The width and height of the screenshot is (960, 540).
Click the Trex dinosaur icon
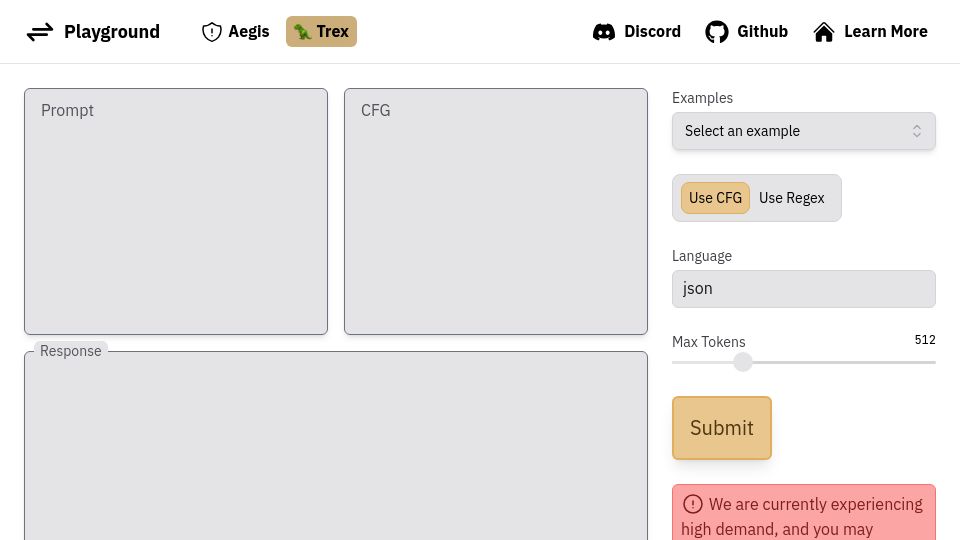(x=302, y=32)
